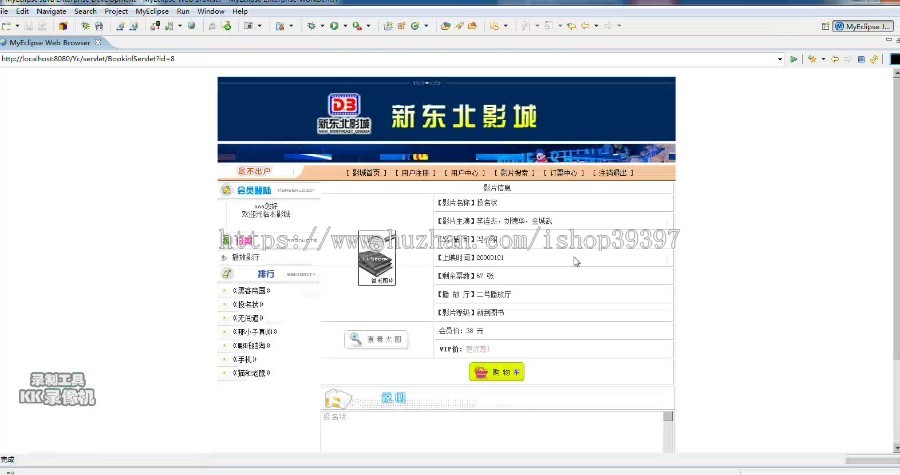Click the description text area scrollbar
This screenshot has width=900, height=475.
tap(668, 431)
